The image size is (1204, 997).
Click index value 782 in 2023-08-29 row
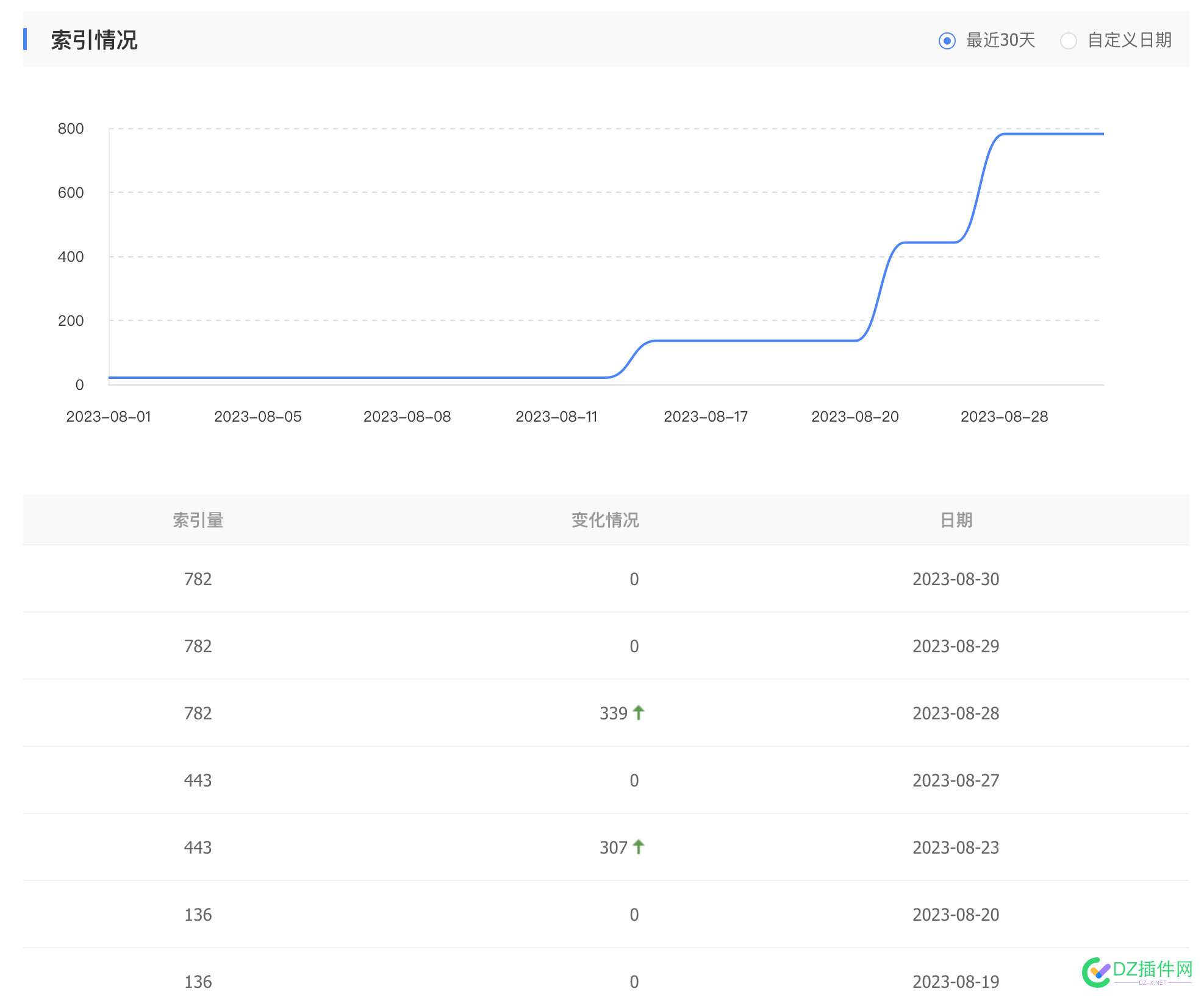click(x=198, y=646)
